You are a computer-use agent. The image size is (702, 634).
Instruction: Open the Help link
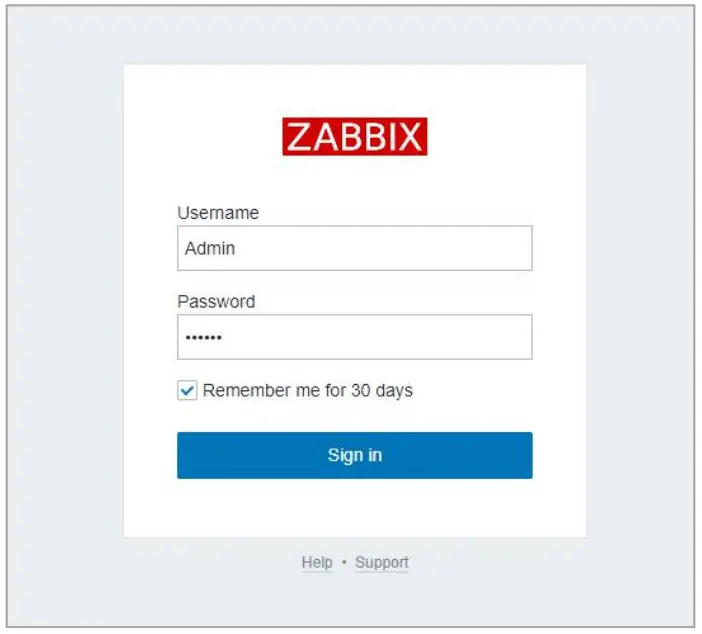[316, 563]
